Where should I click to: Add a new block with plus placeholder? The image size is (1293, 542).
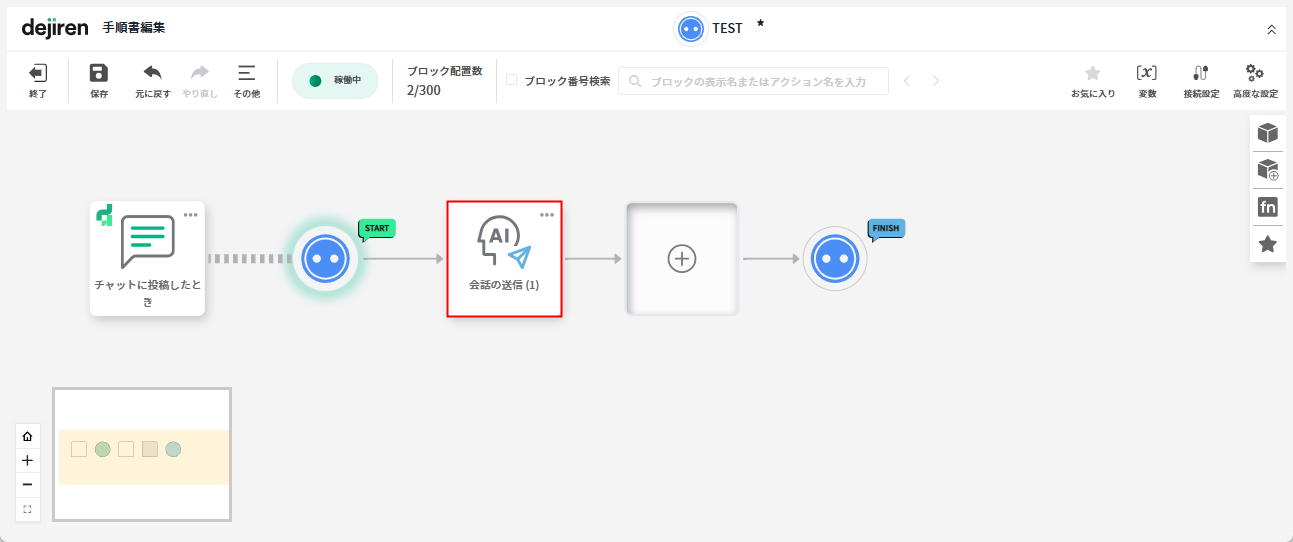click(681, 258)
